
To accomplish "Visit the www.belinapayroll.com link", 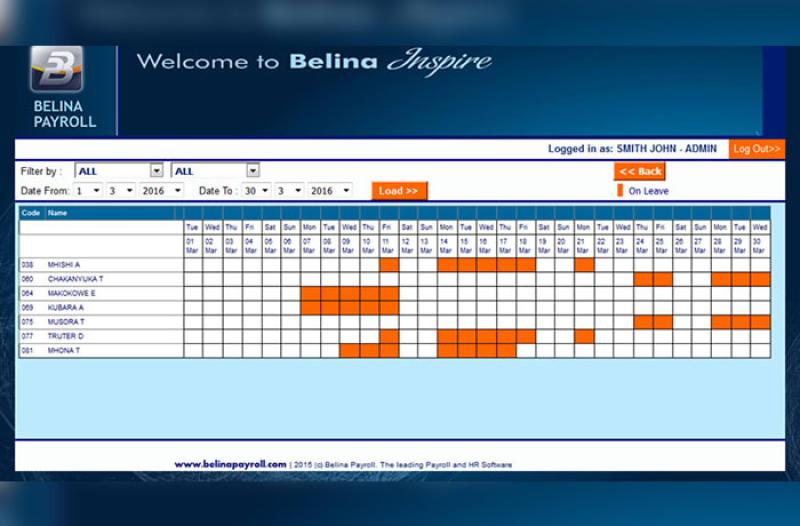I will click(x=230, y=464).
